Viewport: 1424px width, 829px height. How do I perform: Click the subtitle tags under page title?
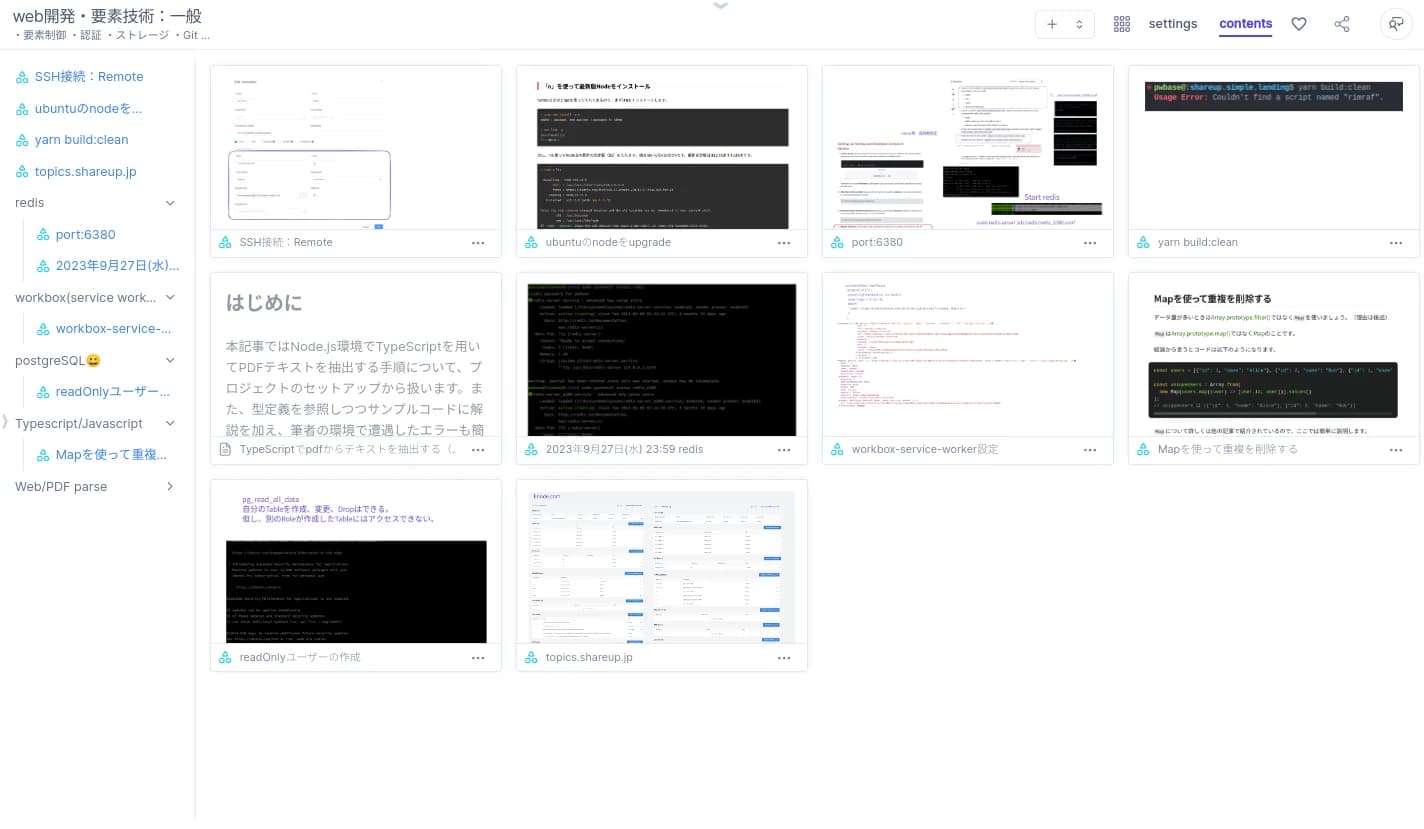coord(112,36)
